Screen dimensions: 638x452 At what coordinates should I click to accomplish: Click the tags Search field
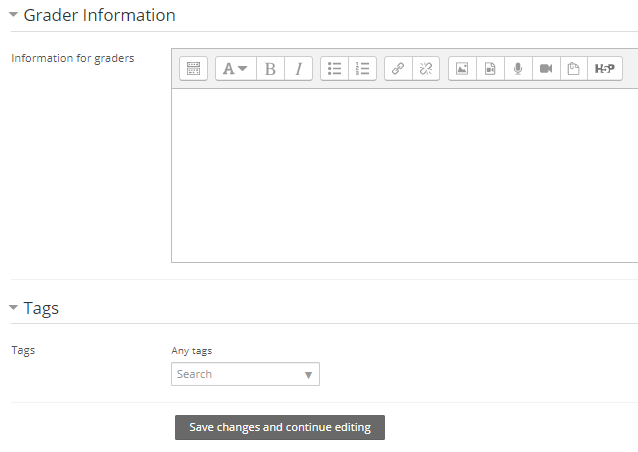coord(245,374)
